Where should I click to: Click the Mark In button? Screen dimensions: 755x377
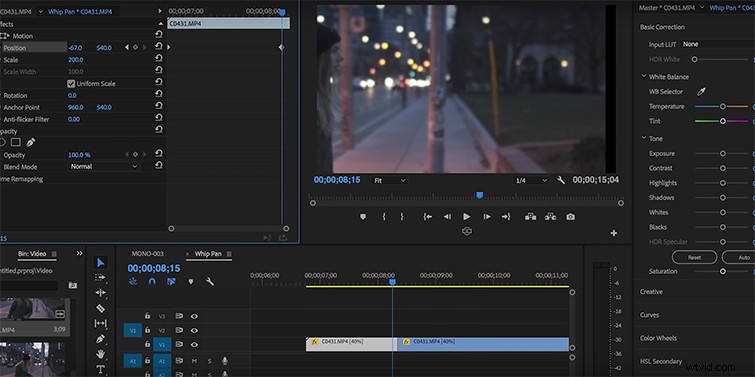click(x=384, y=217)
